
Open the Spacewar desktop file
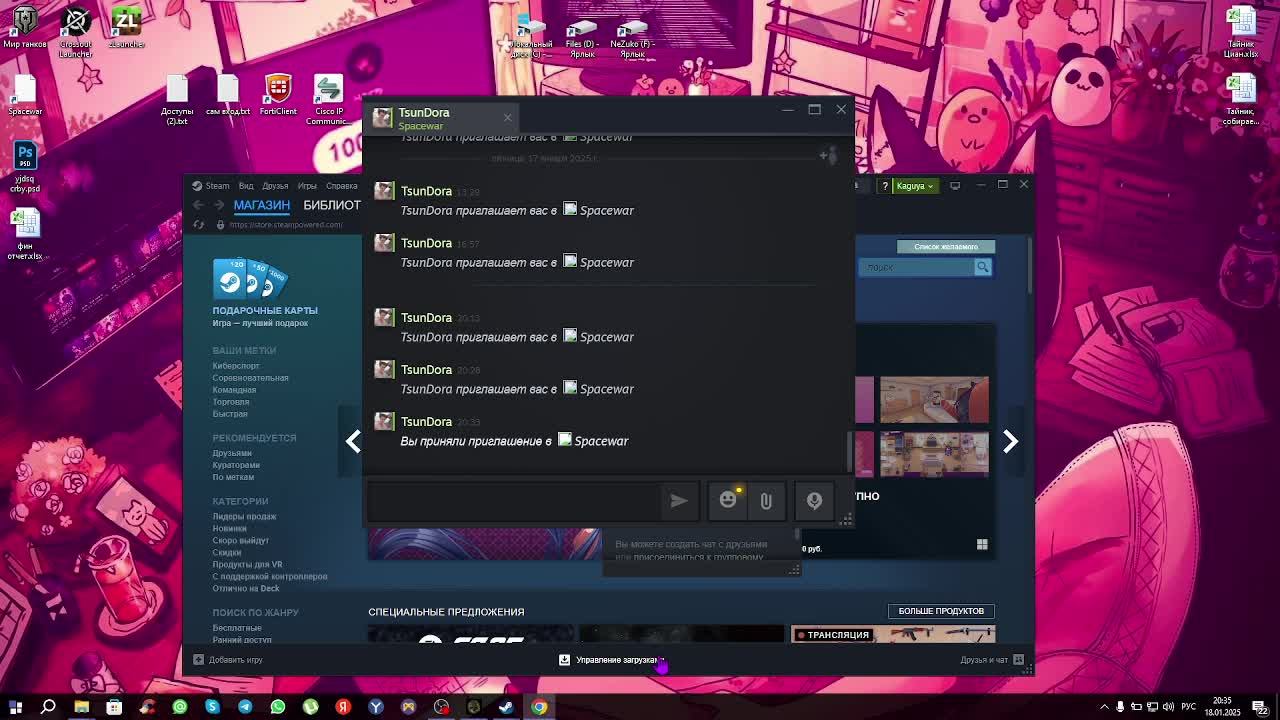click(25, 95)
